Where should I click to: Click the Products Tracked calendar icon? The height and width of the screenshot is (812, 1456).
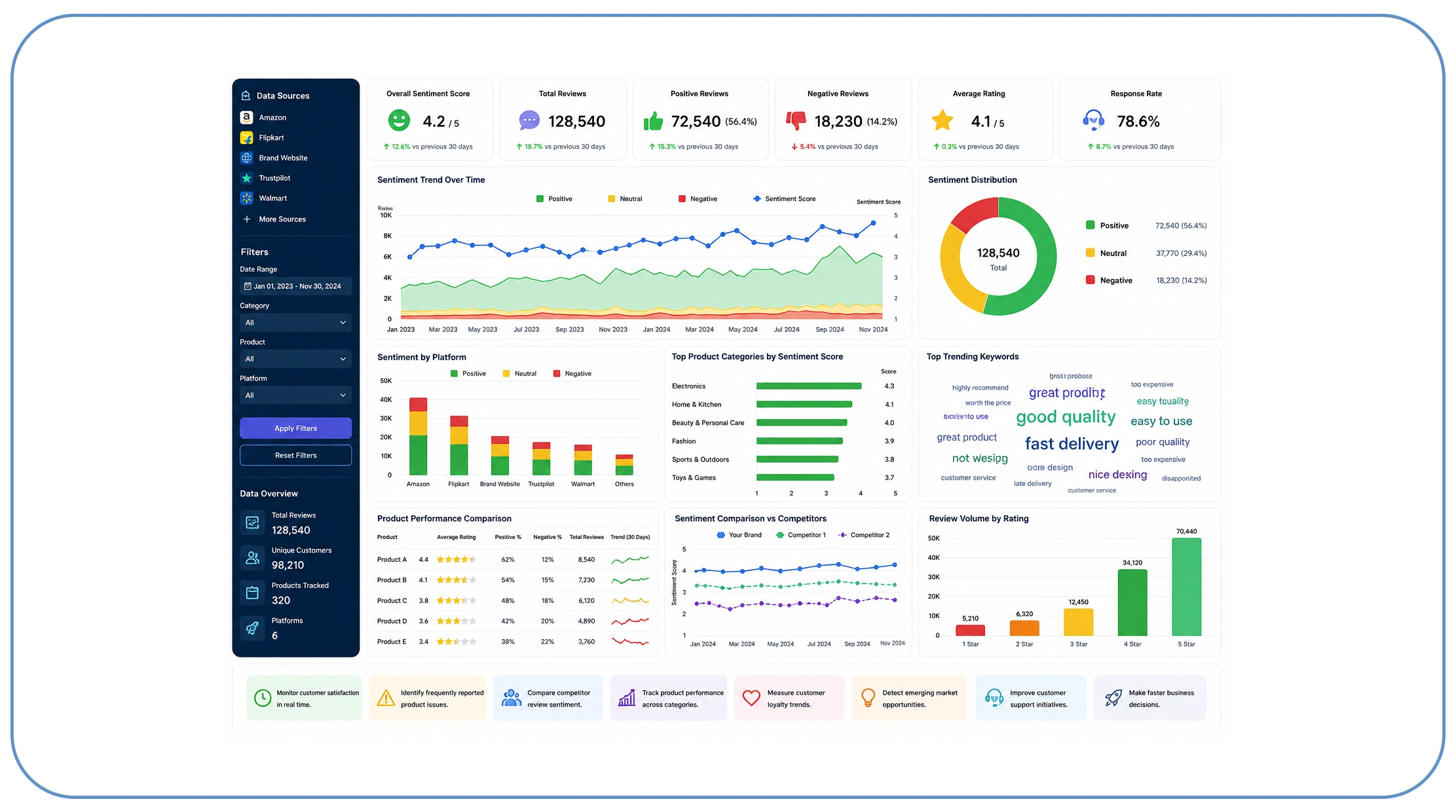pyautogui.click(x=252, y=593)
